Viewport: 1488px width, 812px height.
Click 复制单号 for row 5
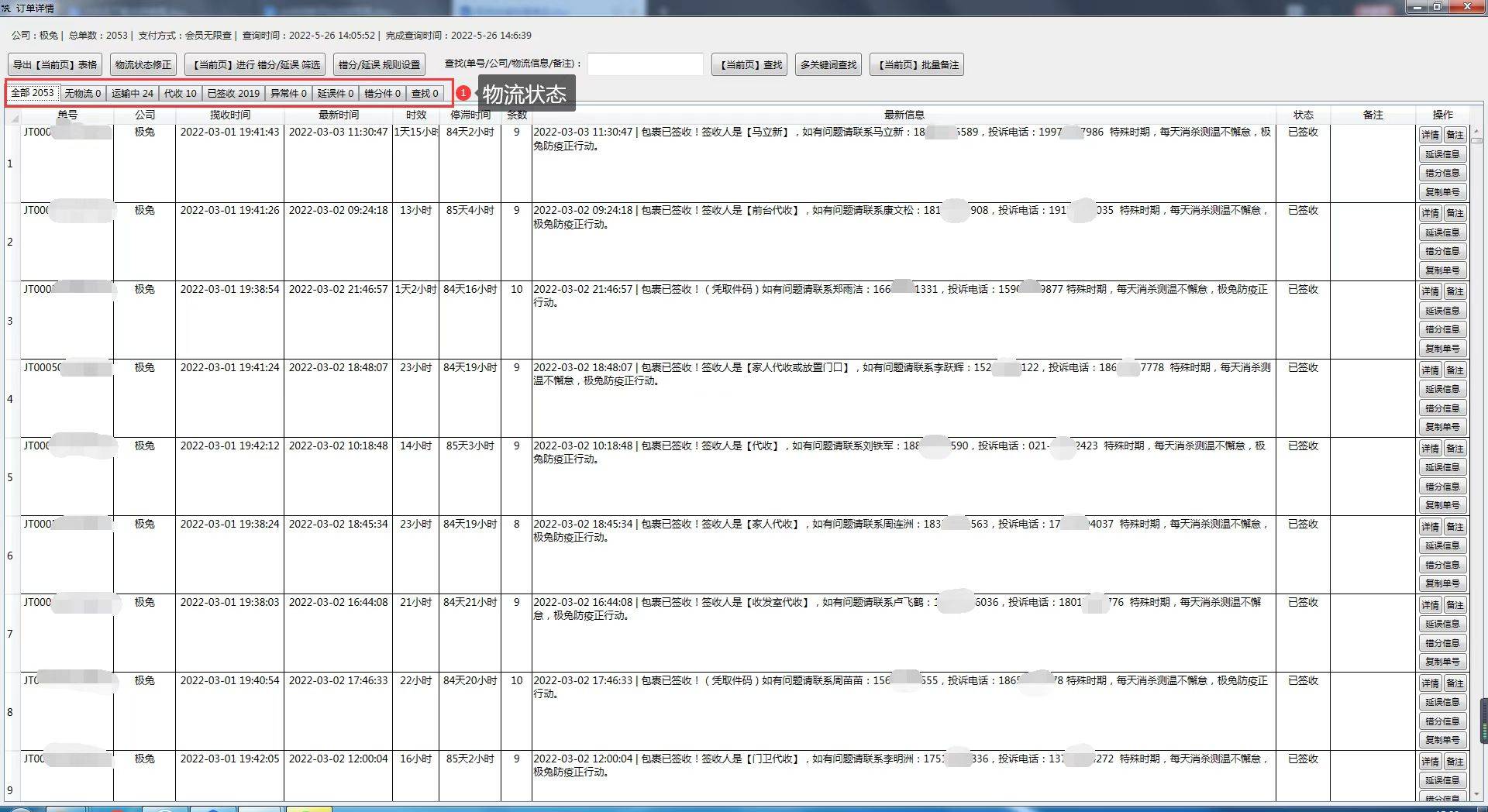click(1442, 505)
